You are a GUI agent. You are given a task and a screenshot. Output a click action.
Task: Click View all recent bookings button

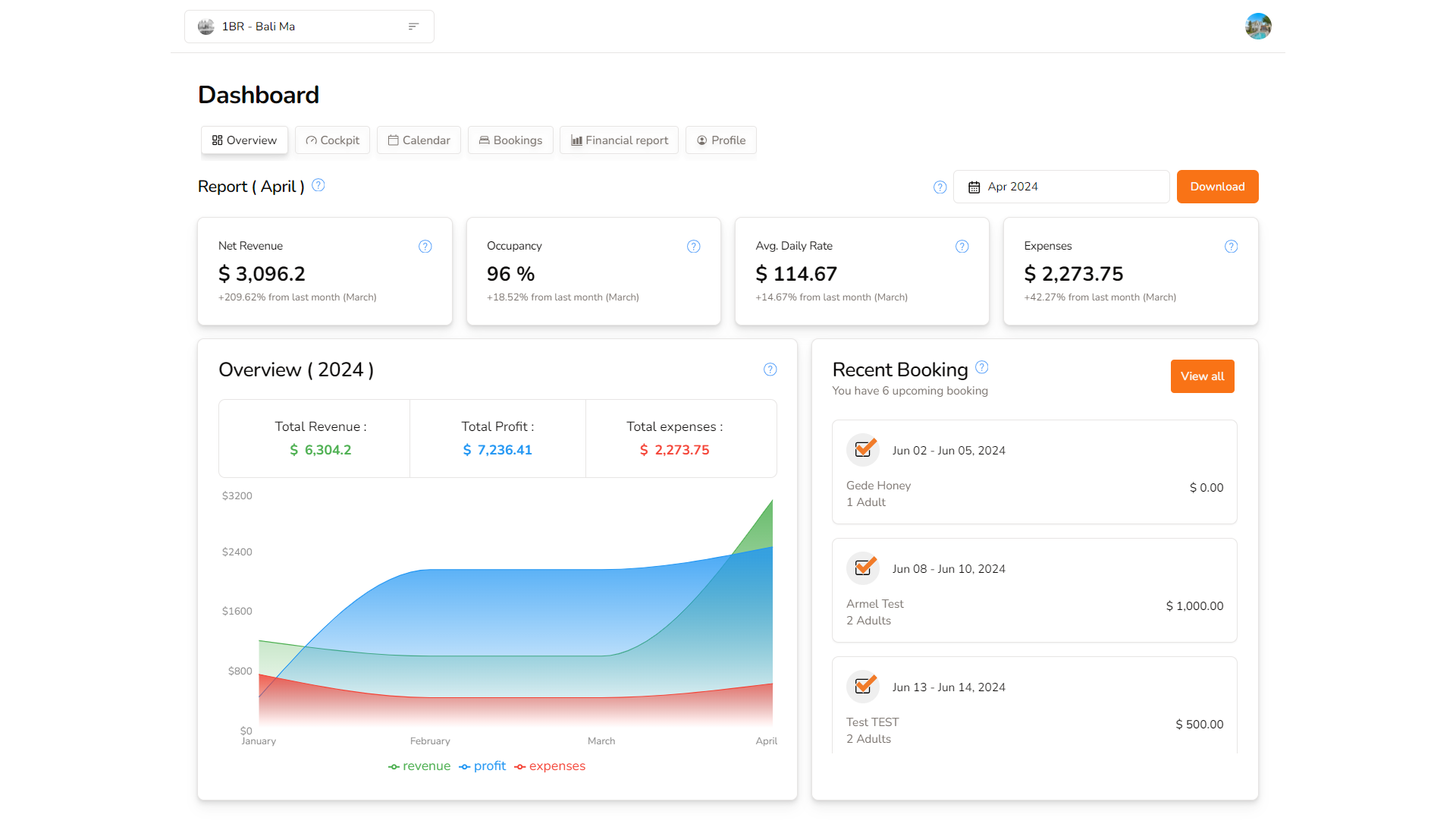click(1202, 376)
